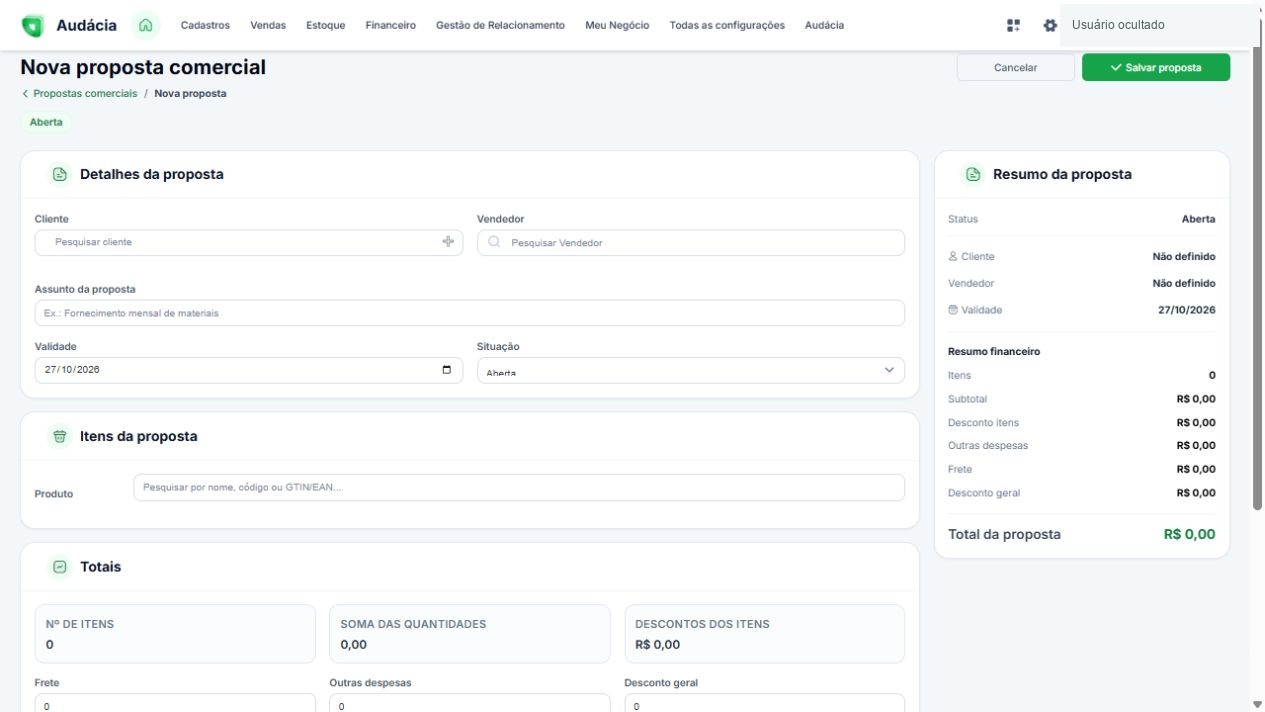Image resolution: width=1265 pixels, height=712 pixels.
Task: Focus the Pesquisar cliente field
Action: pos(249,243)
